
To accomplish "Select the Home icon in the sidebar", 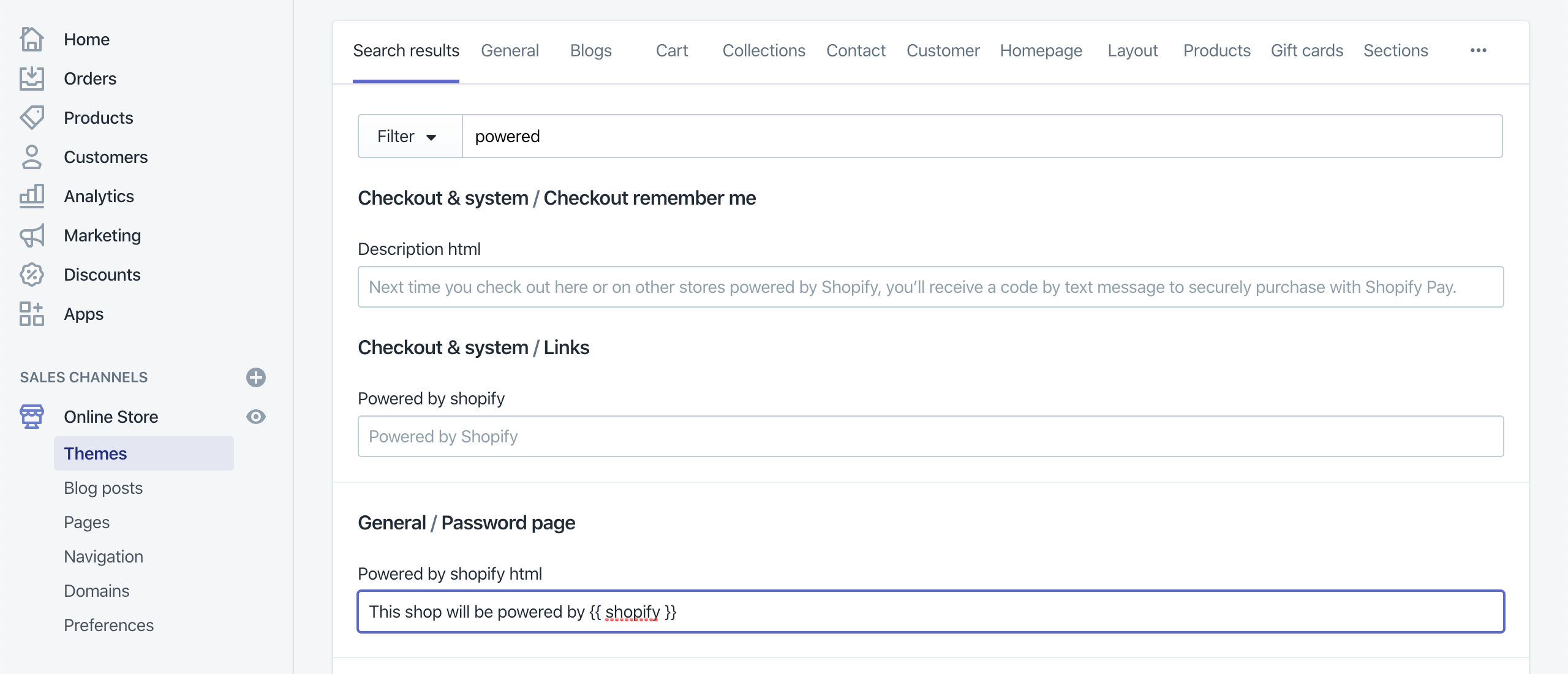I will coord(31,39).
